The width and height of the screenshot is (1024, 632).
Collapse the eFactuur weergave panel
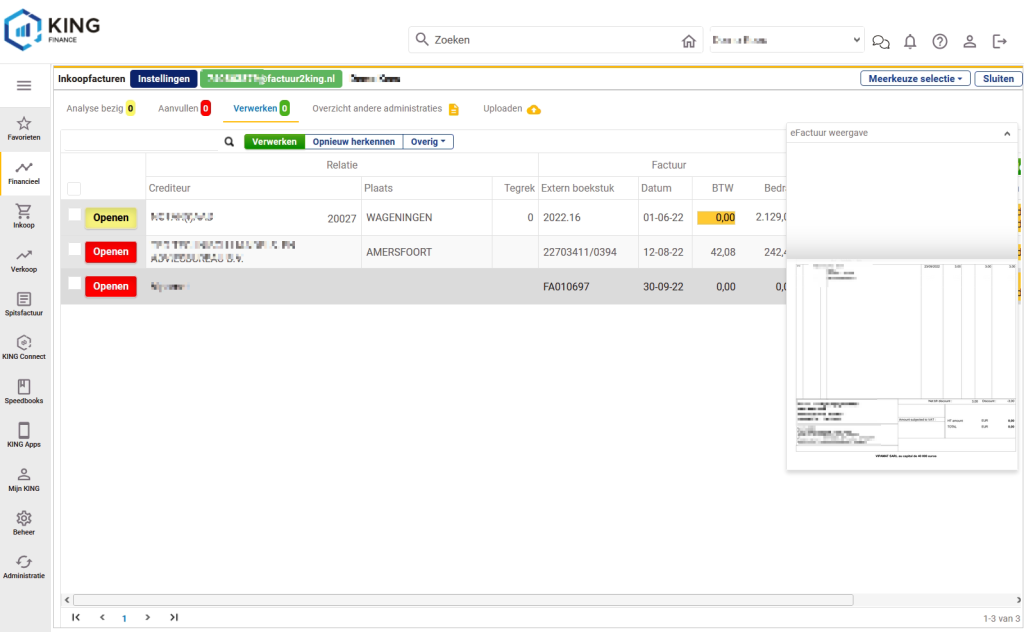point(1007,132)
